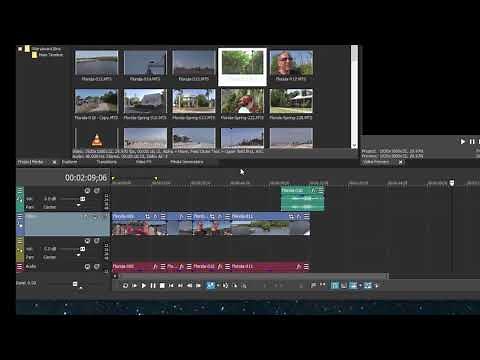Open Auto Ripple mode dropdown arrow

[x=359, y=286]
